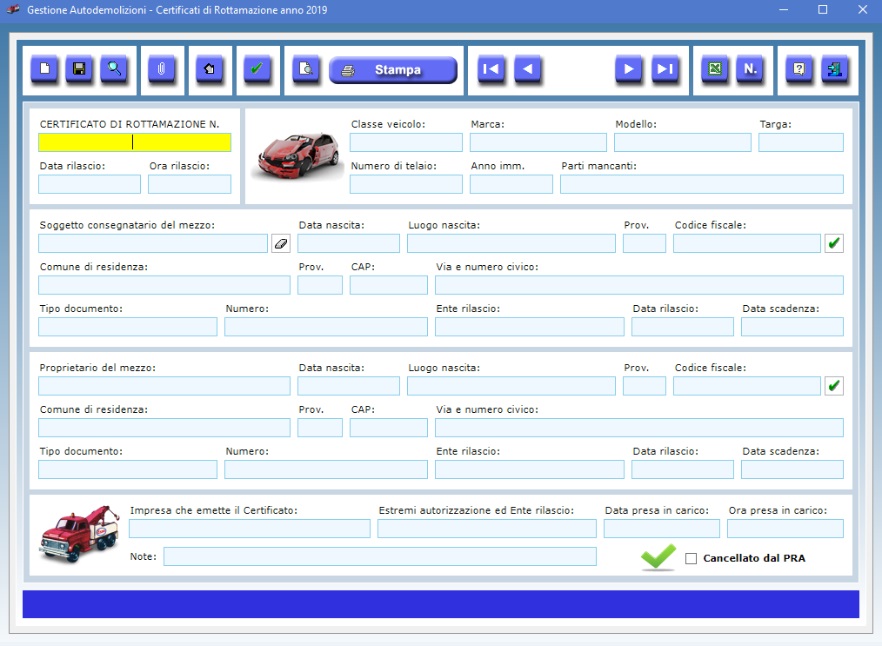Click Soggetto consegnatario del mezzo field
Screen dimensions: 882x646
point(153,243)
